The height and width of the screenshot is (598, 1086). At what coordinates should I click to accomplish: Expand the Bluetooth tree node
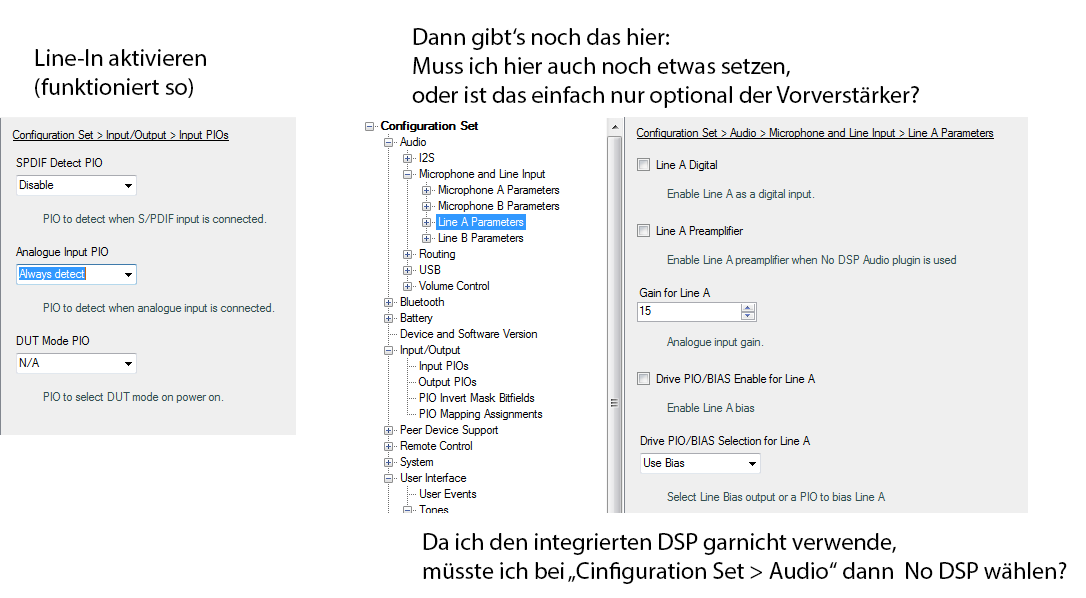pyautogui.click(x=389, y=302)
